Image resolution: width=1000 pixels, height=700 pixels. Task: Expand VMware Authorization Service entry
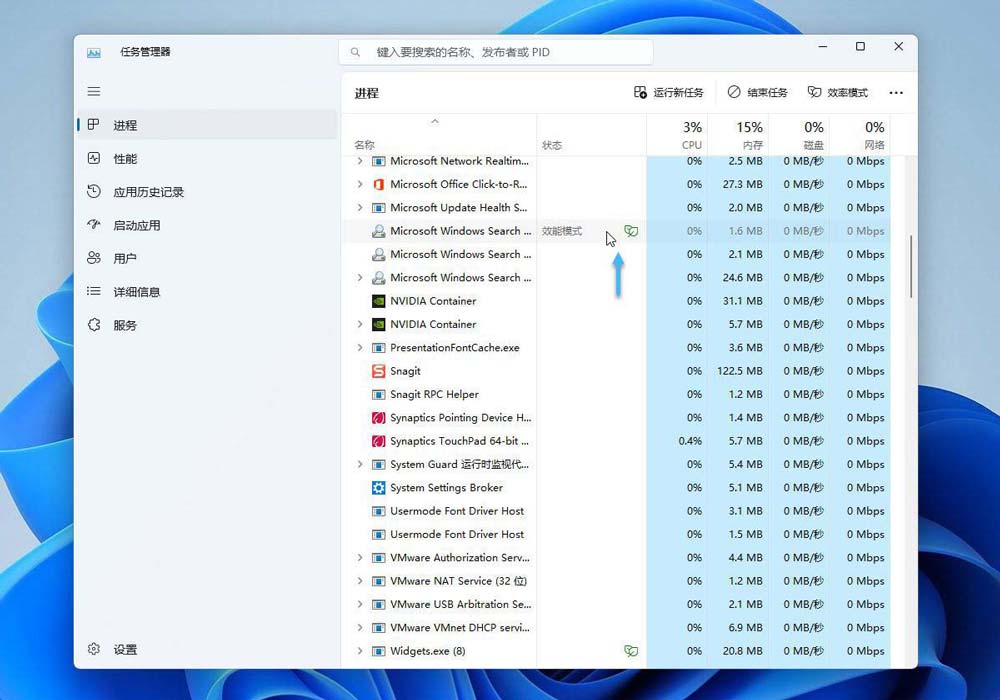coord(360,558)
